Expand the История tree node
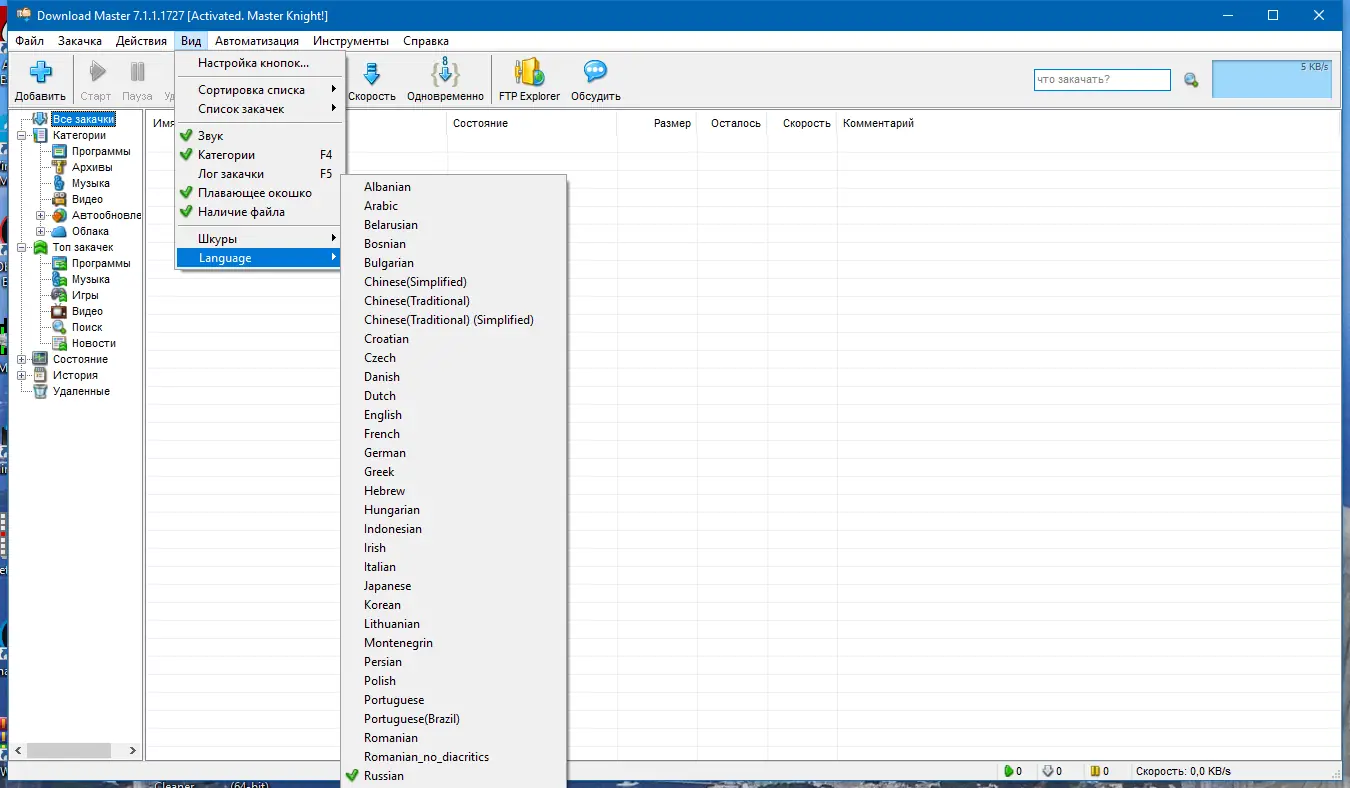 coord(23,375)
